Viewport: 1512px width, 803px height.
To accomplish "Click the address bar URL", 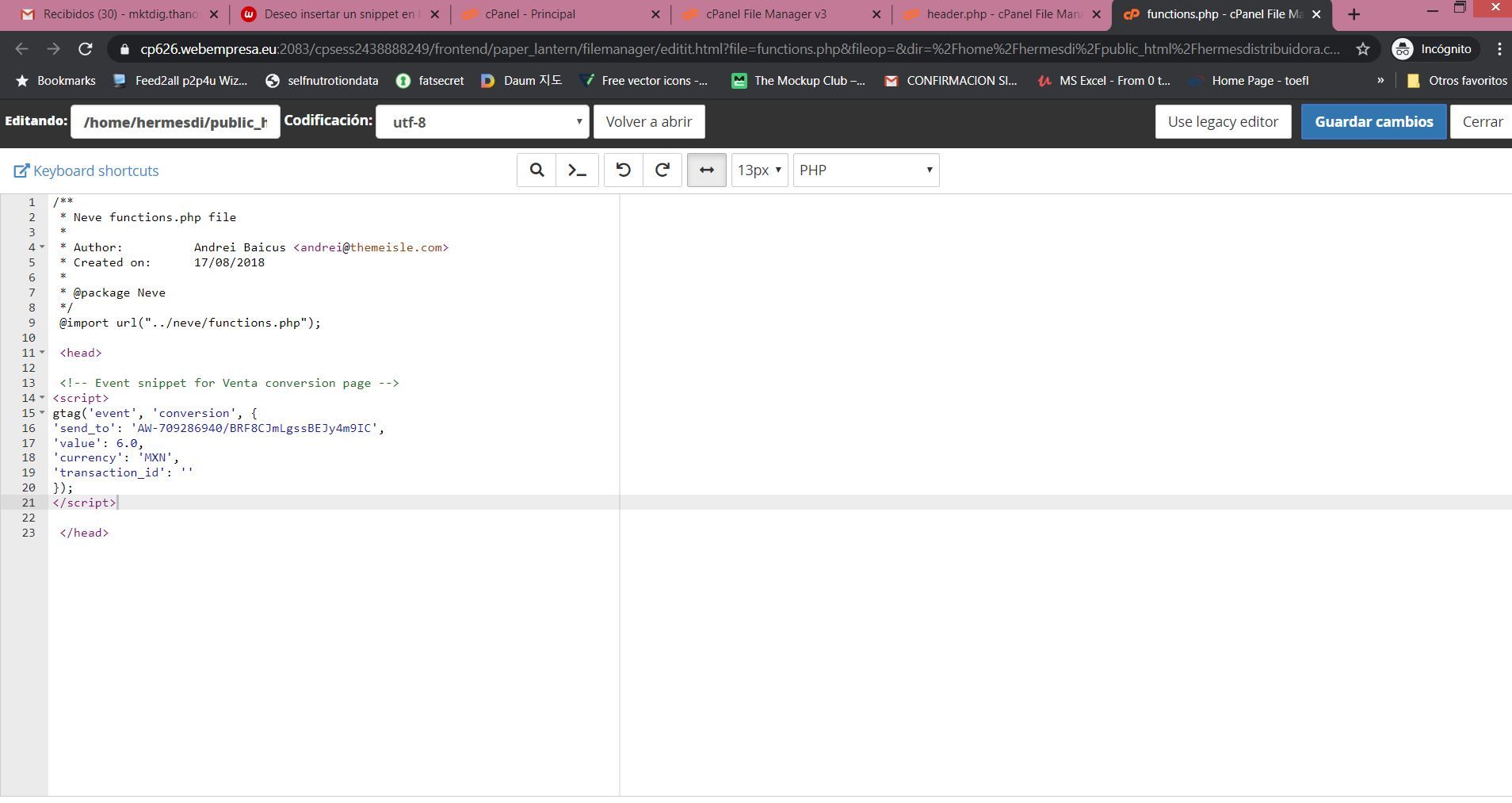I will click(740, 49).
